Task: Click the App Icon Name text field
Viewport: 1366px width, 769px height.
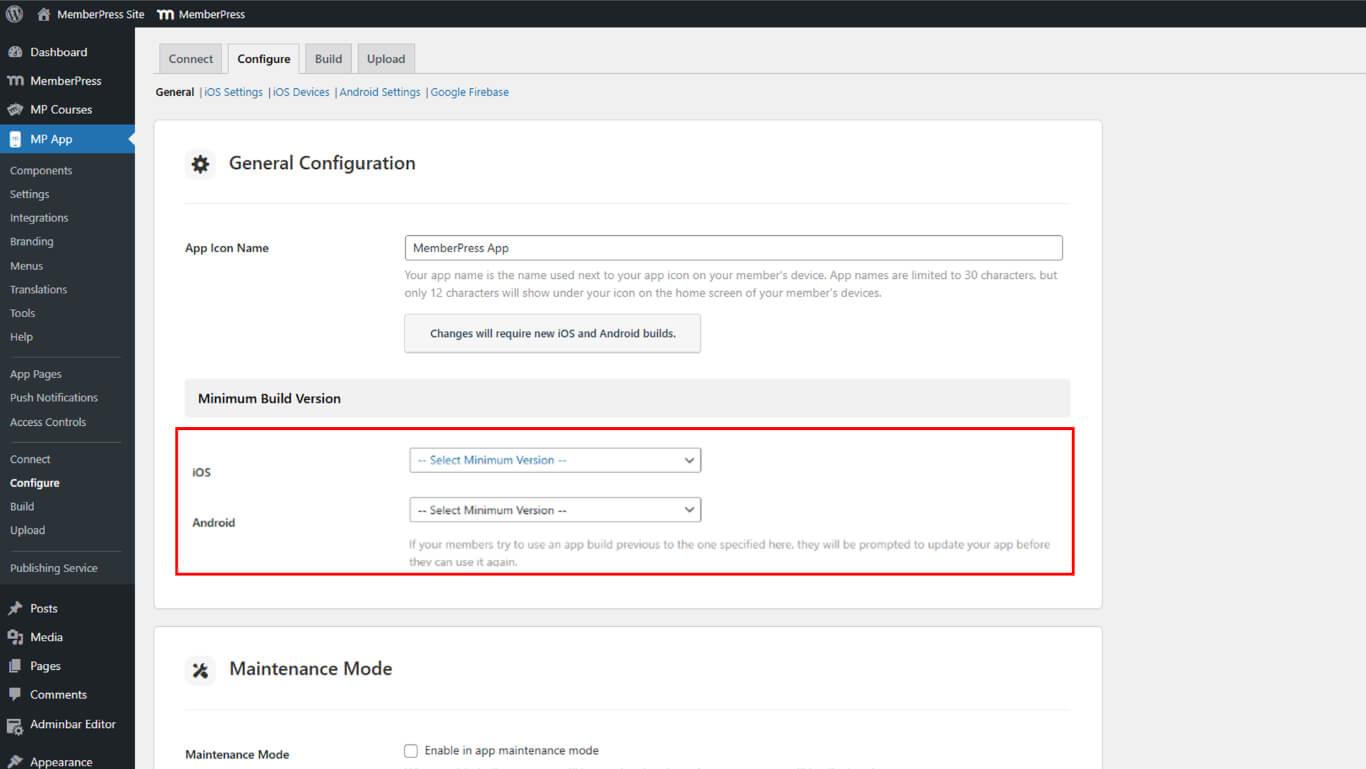Action: coord(733,248)
